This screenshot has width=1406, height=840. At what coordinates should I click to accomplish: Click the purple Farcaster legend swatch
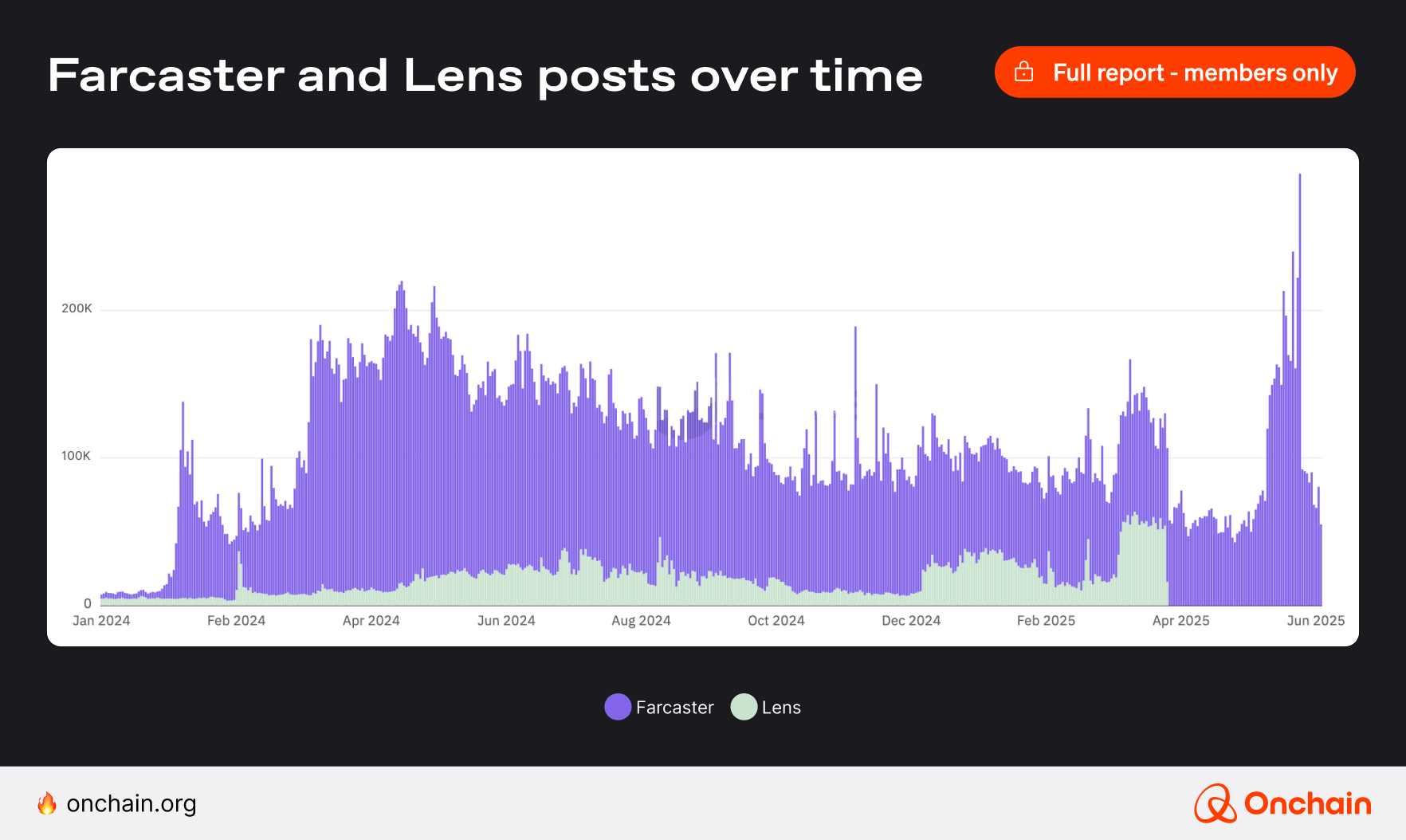pyautogui.click(x=618, y=707)
